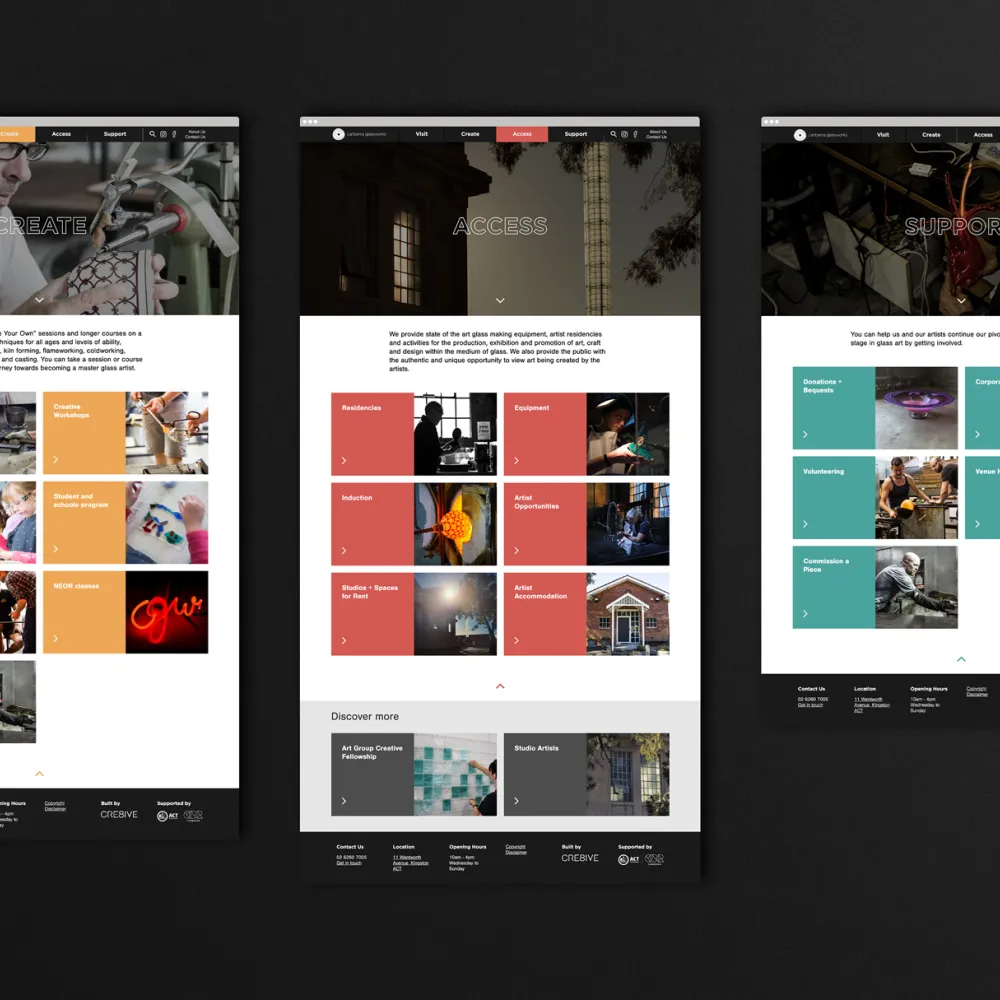1000x1000 pixels.
Task: Open the Copyright link in the Create page footer
Action: (x=55, y=804)
